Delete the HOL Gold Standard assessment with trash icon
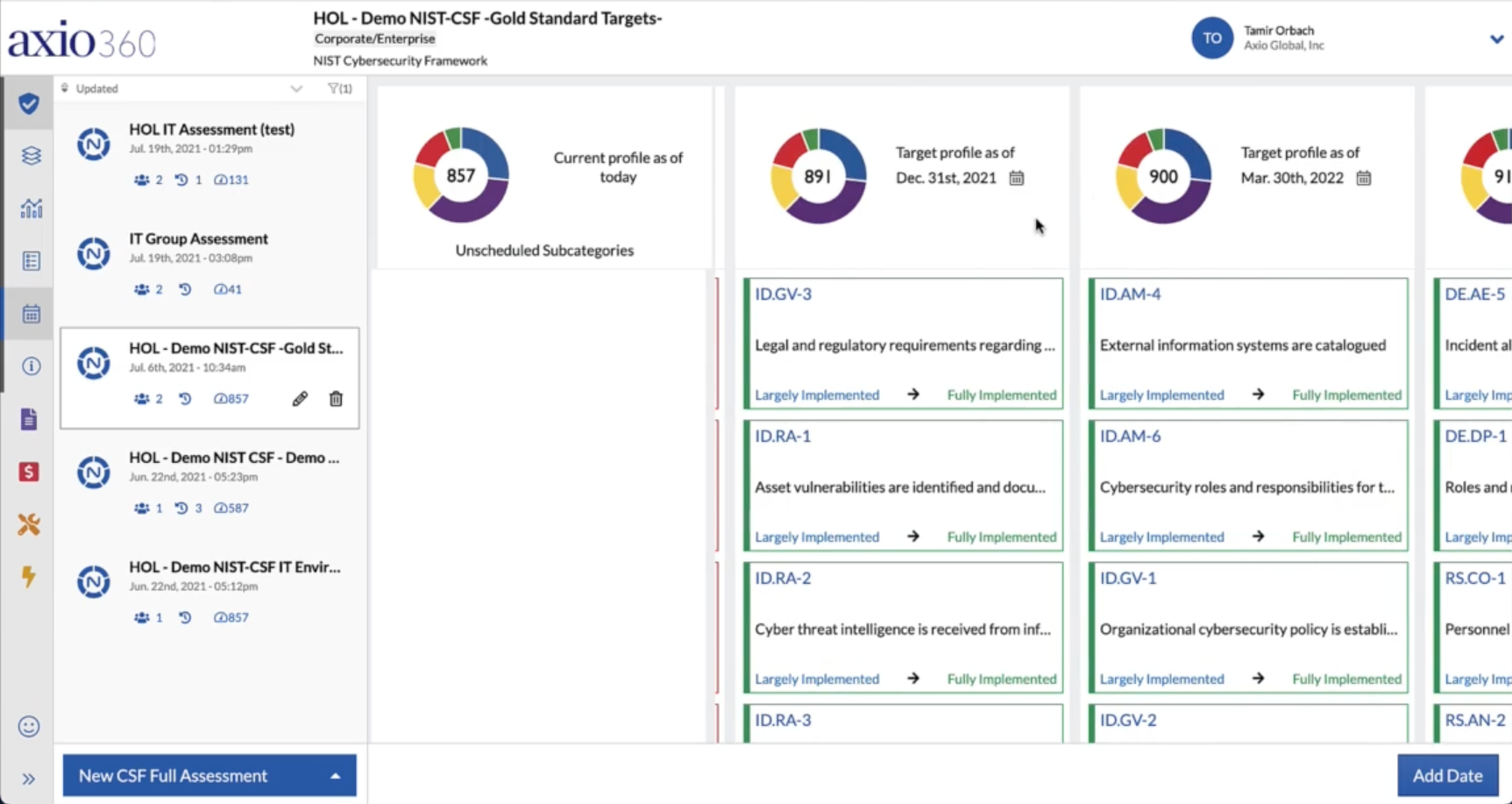Viewport: 1512px width, 804px height. (336, 399)
